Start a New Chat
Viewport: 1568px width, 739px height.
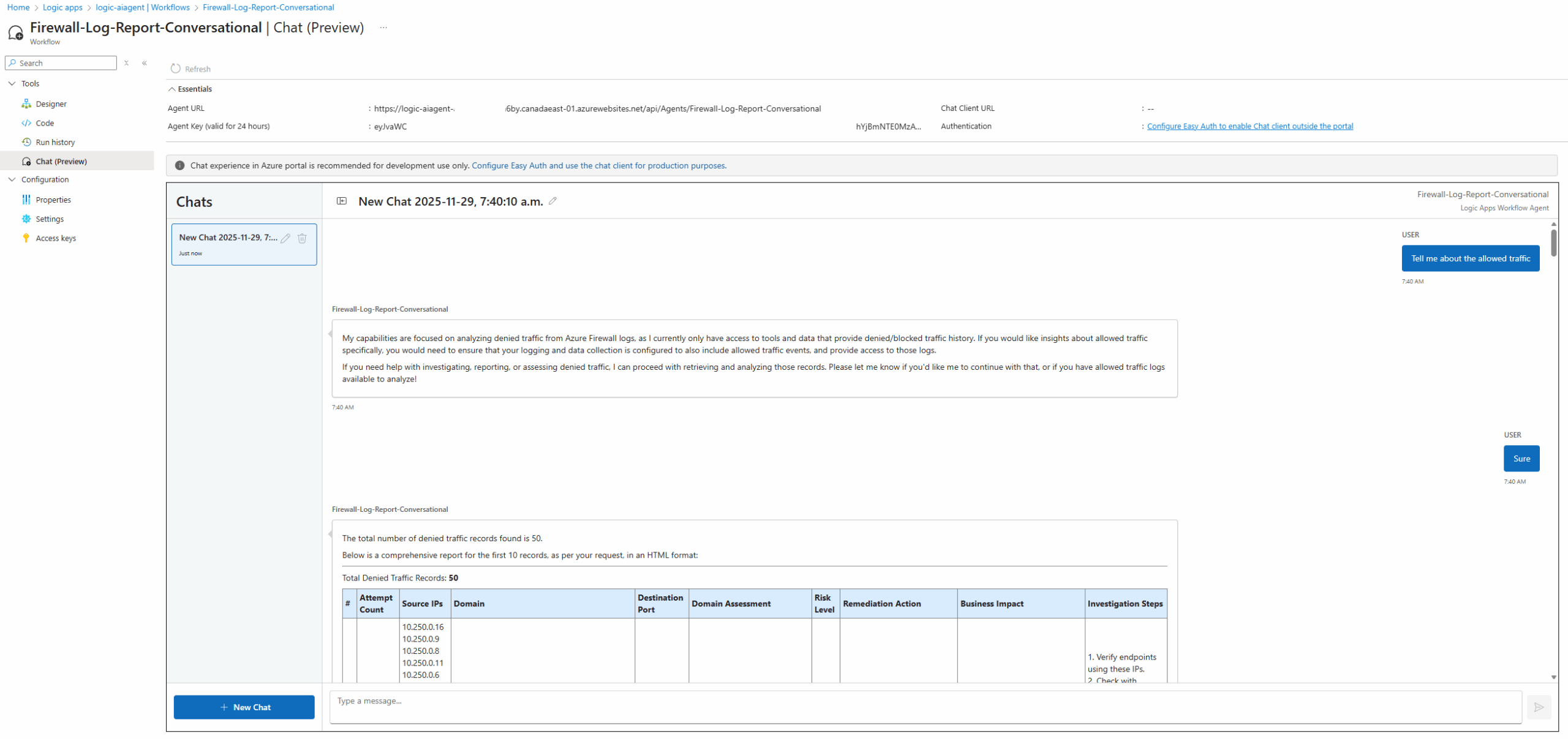244,707
